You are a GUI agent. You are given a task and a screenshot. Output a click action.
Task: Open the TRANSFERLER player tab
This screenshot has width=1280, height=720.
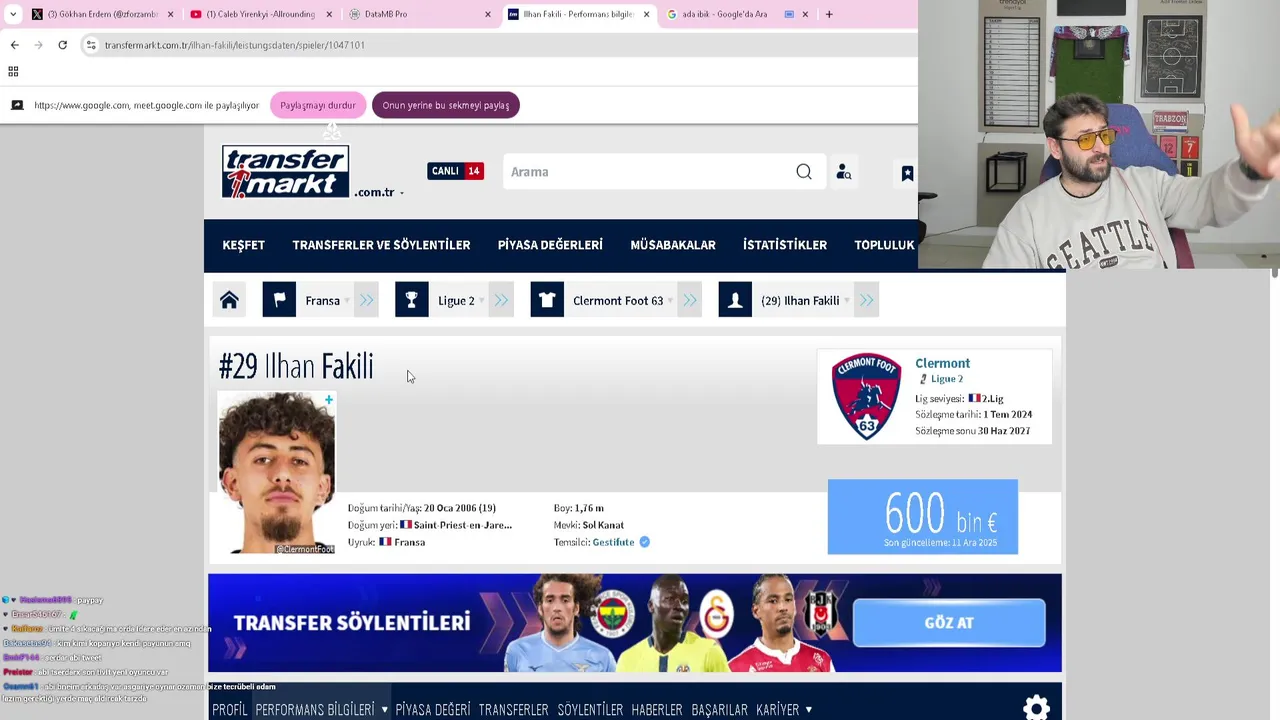513,710
